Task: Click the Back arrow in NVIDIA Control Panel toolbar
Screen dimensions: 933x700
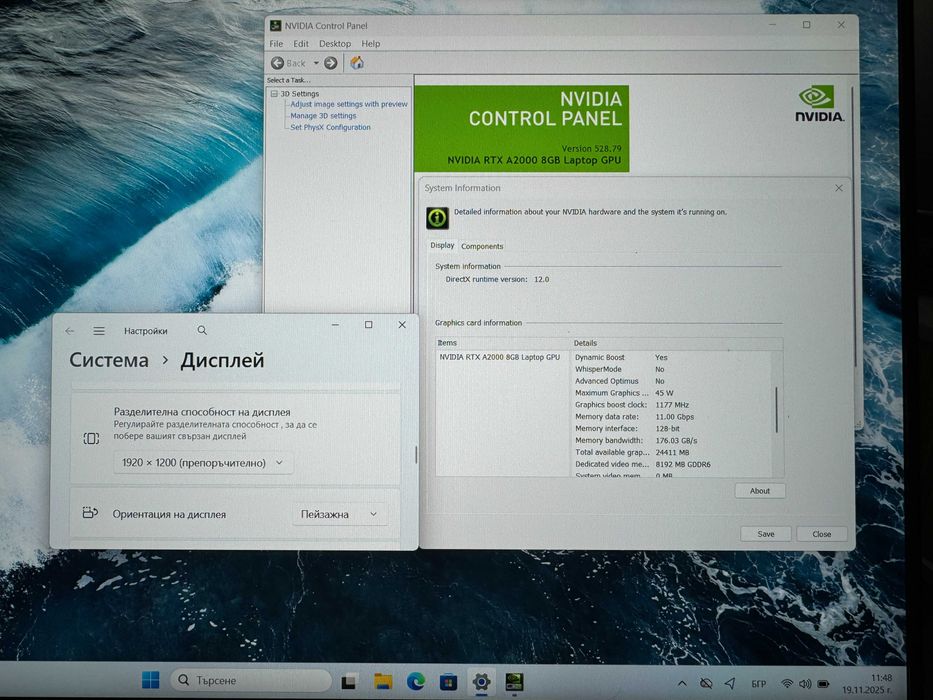Action: pyautogui.click(x=277, y=62)
